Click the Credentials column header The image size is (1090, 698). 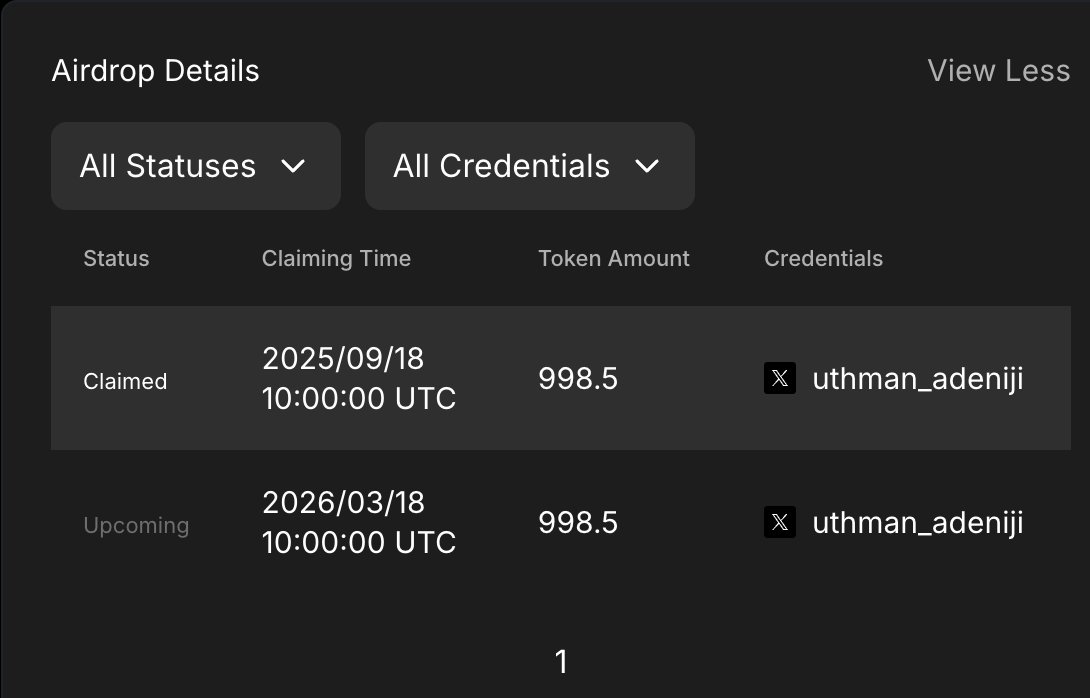click(823, 259)
